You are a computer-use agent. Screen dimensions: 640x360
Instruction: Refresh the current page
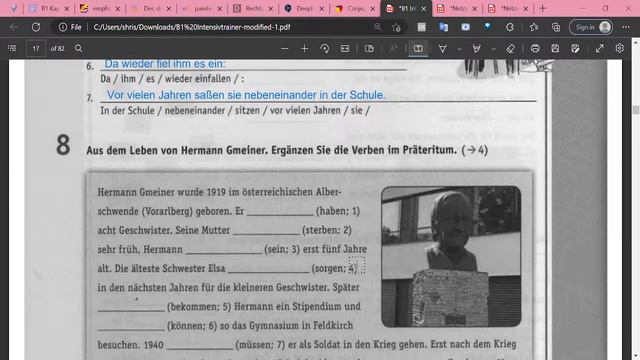(36, 27)
